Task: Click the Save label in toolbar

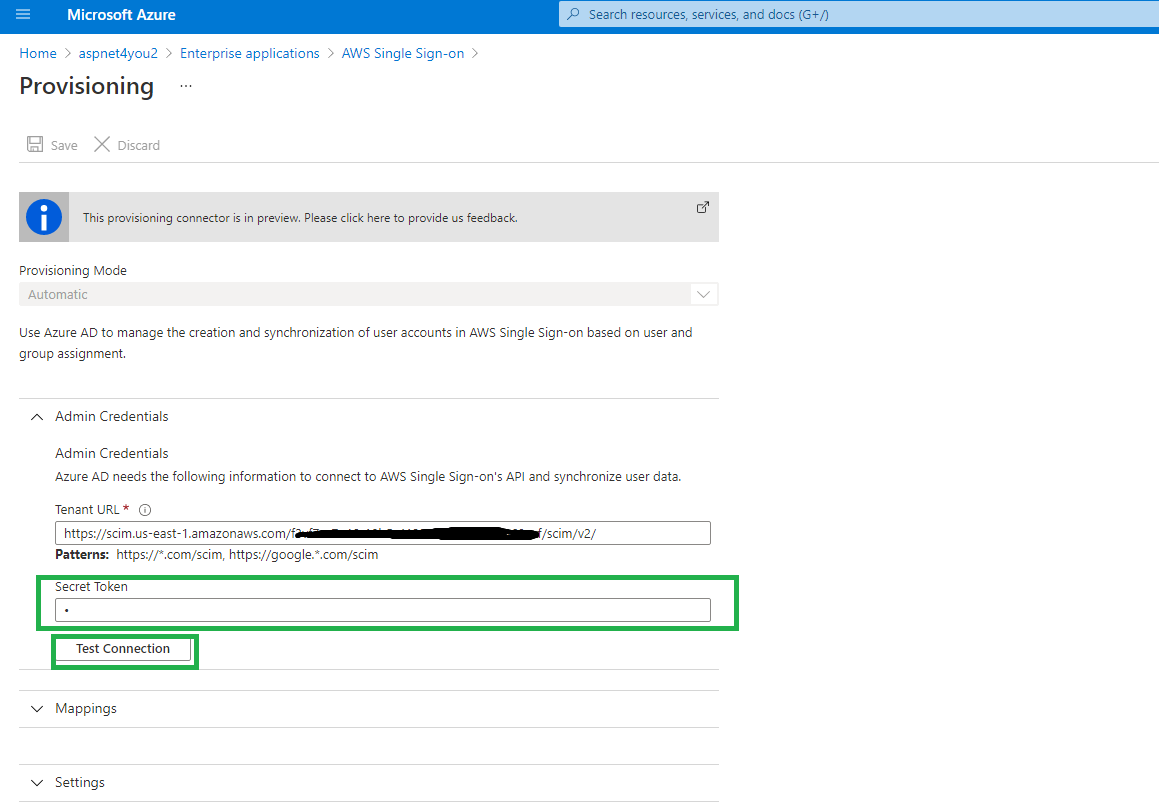Action: [64, 146]
